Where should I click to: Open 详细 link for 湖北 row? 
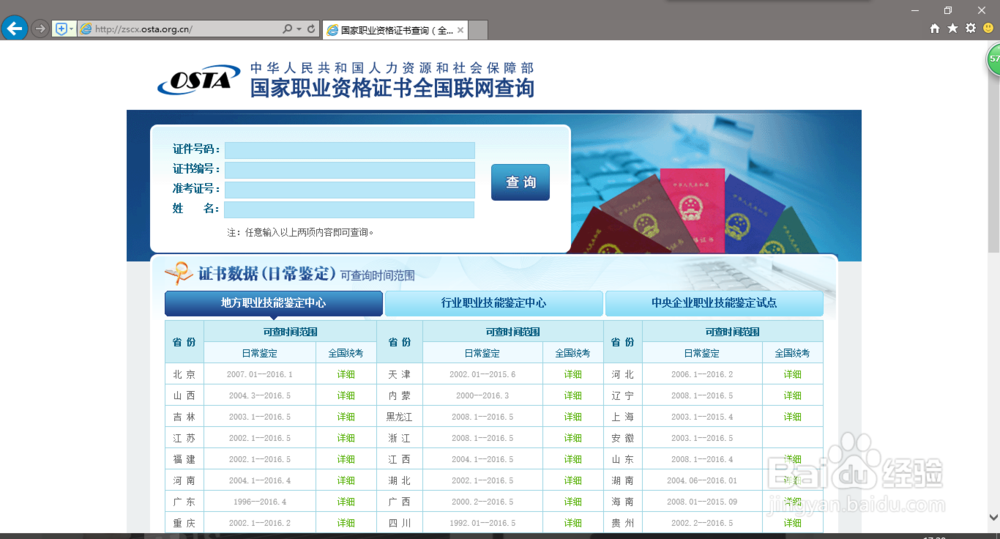(573, 480)
